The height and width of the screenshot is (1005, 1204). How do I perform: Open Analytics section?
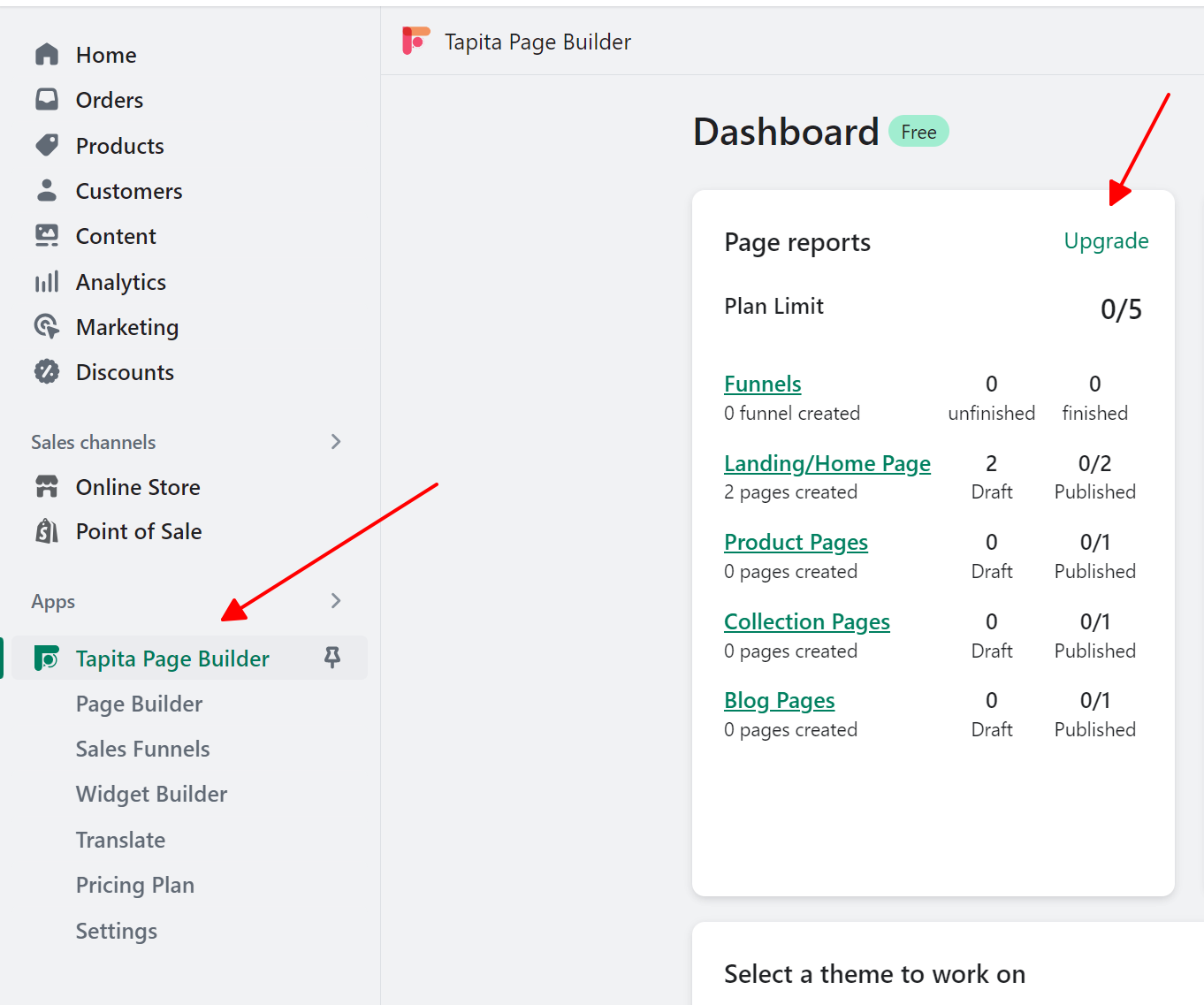(x=121, y=282)
